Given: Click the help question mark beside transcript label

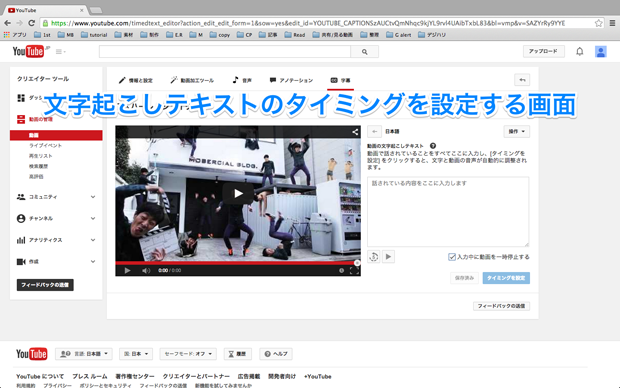Looking at the screenshot, I should [433, 146].
